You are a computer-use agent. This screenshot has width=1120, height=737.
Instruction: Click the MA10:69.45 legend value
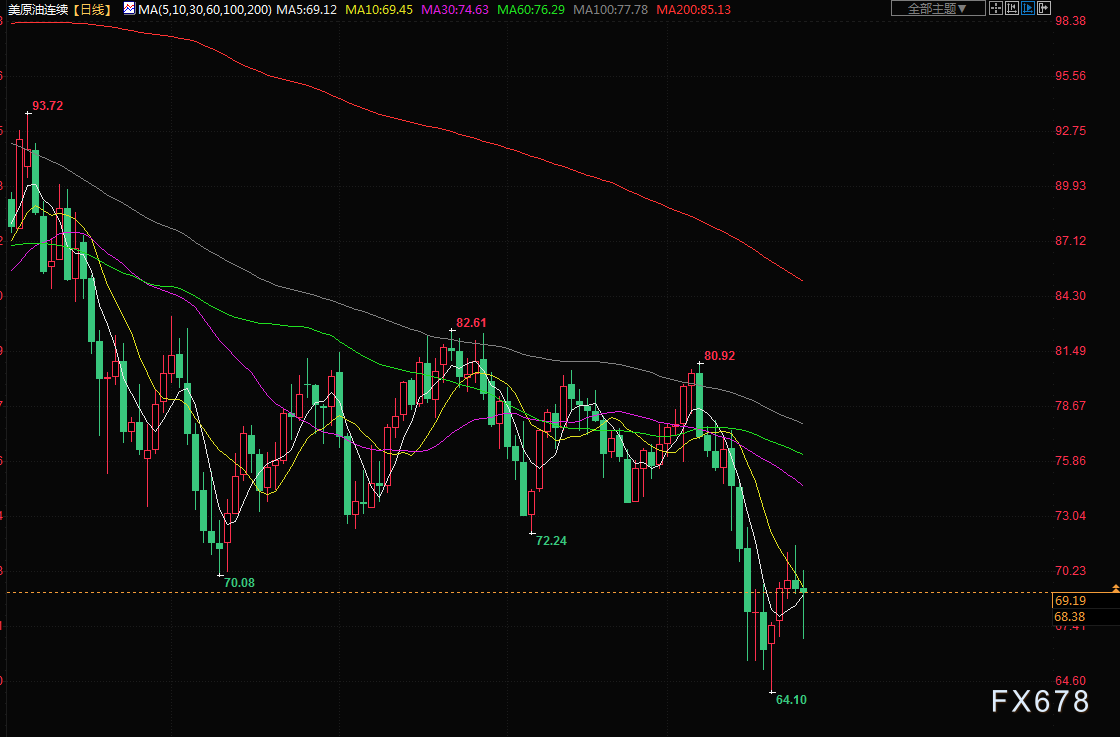(x=379, y=9)
